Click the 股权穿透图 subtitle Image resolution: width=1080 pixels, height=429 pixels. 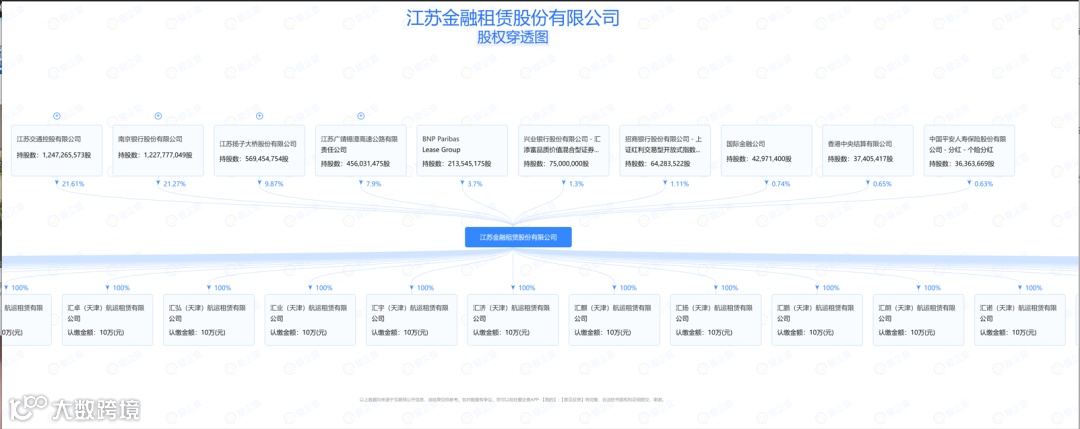point(512,37)
